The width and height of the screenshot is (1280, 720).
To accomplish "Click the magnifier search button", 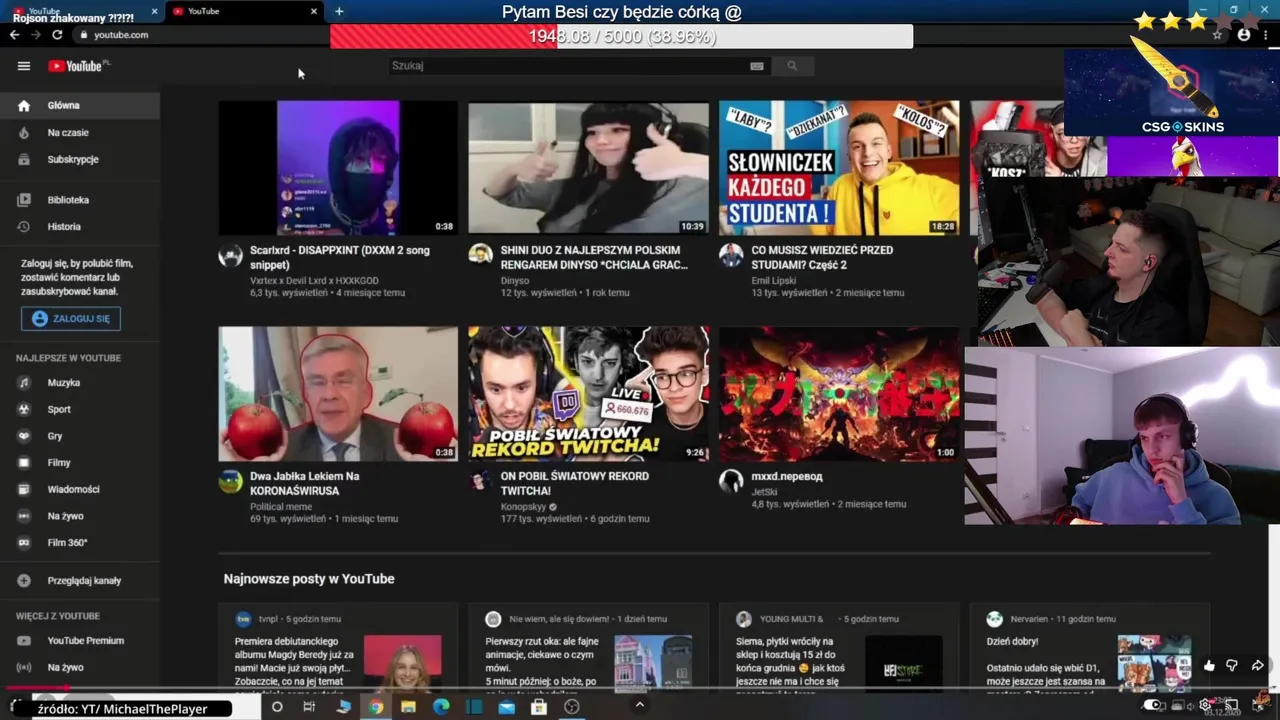I will [x=792, y=66].
